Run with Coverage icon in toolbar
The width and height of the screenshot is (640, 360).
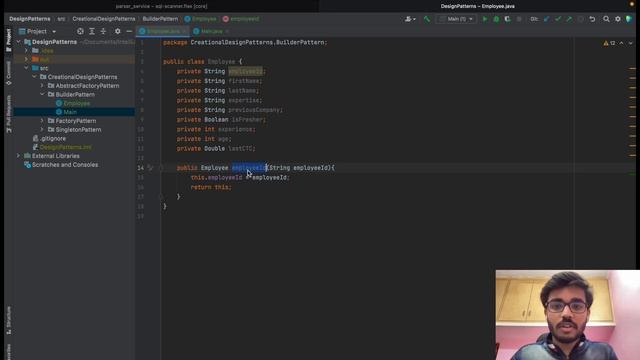(507, 19)
